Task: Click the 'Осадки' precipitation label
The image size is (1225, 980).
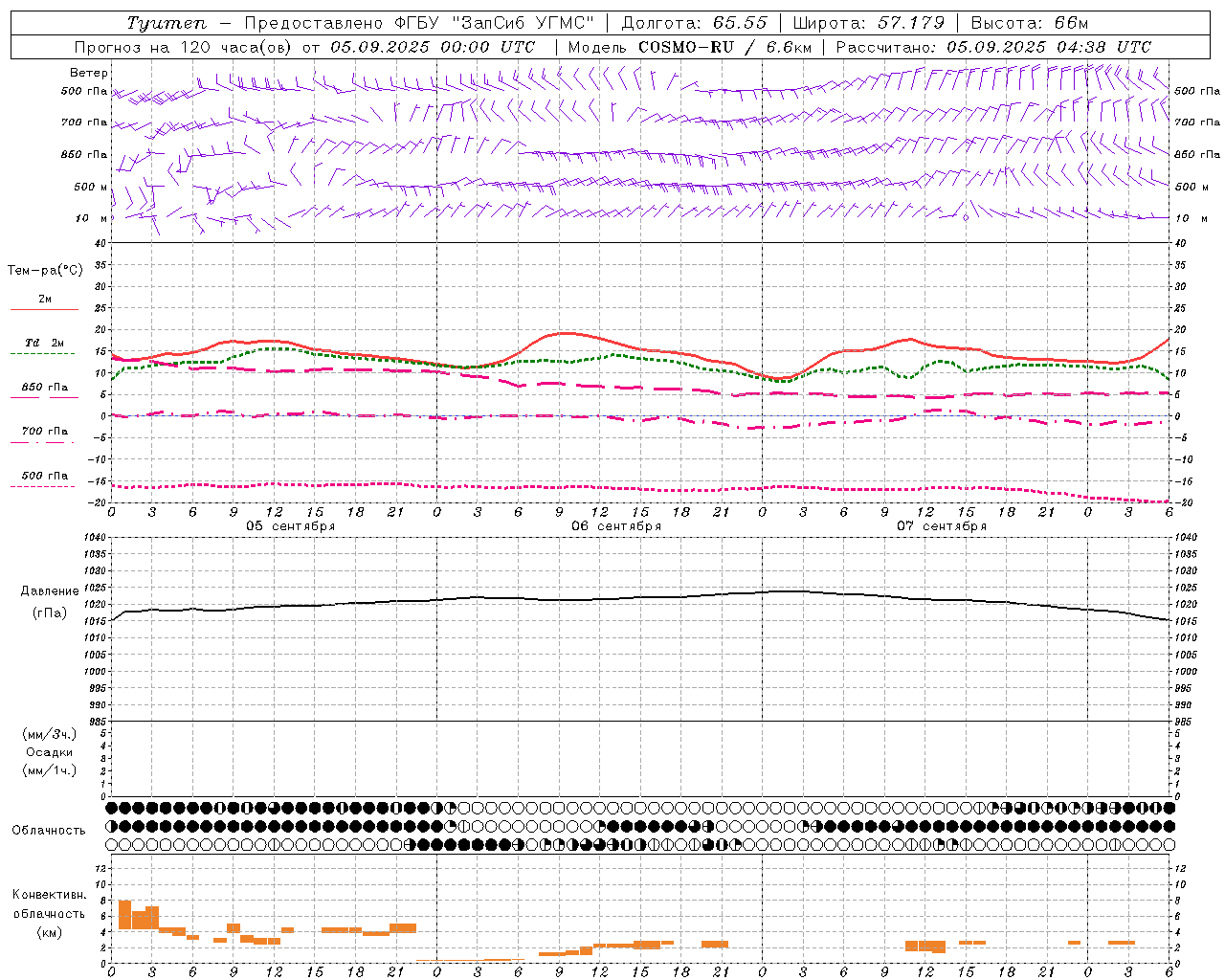Action: pos(50,752)
